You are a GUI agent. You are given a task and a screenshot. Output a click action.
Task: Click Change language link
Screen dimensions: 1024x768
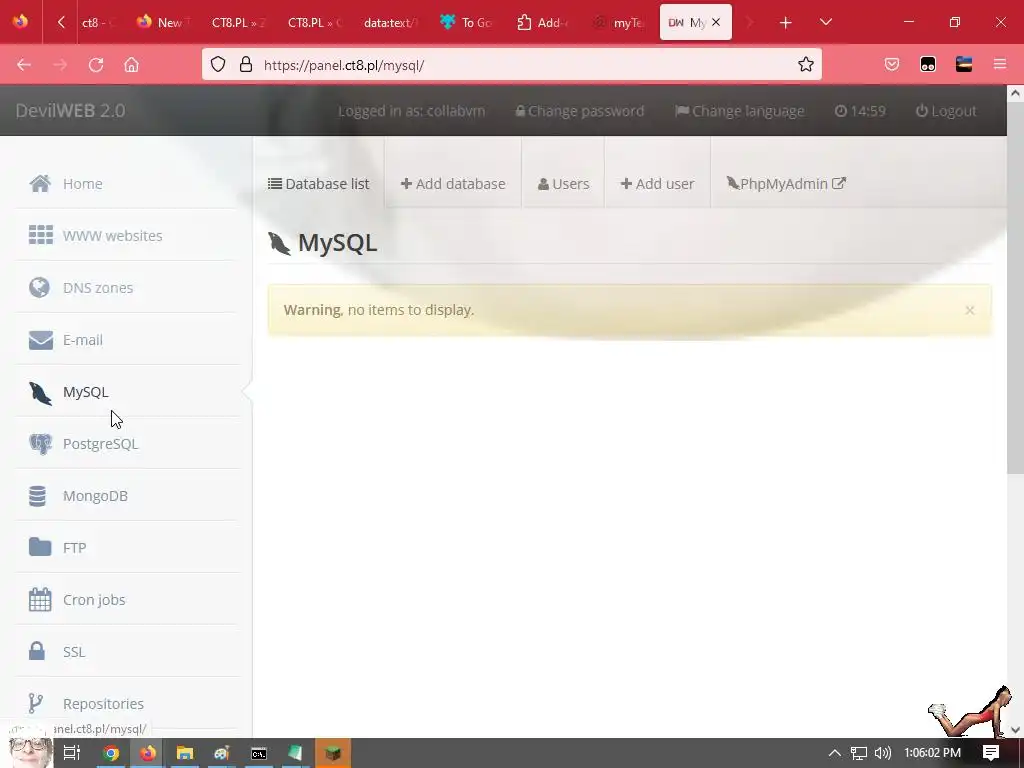[x=739, y=111]
